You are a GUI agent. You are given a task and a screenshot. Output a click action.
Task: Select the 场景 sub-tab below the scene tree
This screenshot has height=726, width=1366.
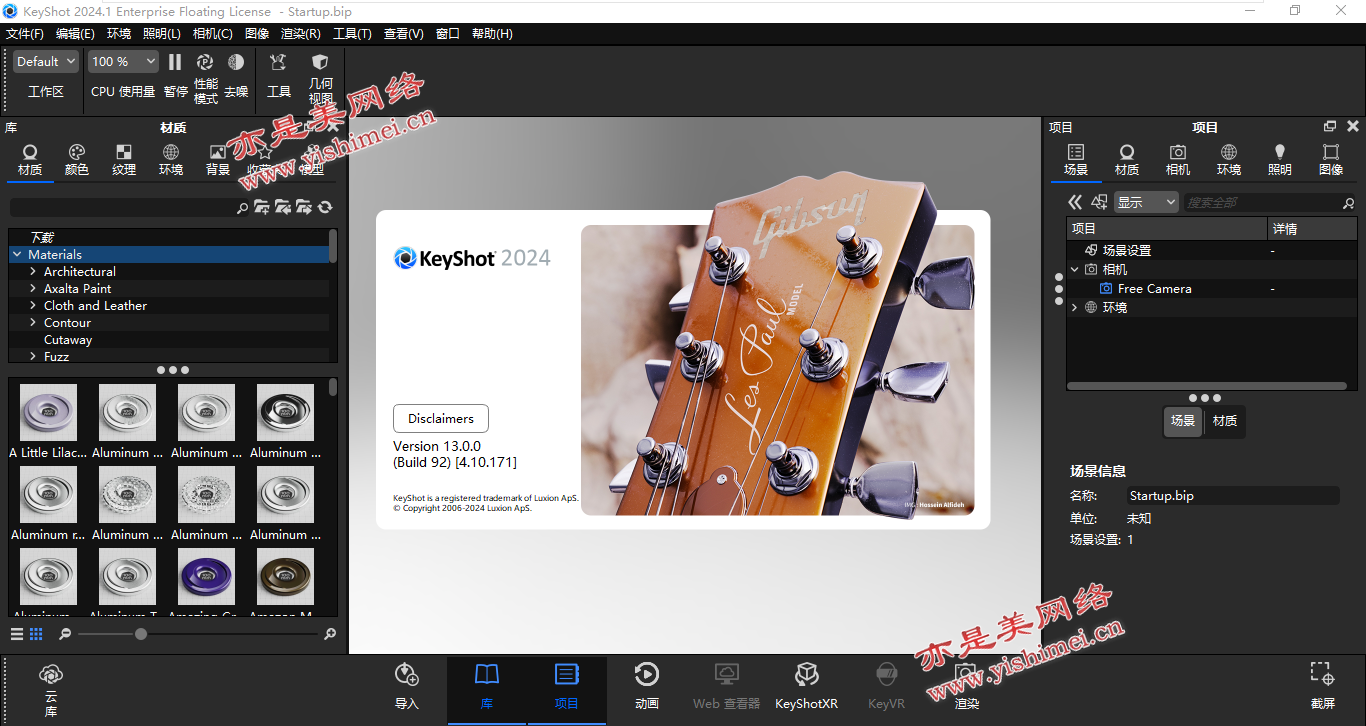[x=1183, y=421]
